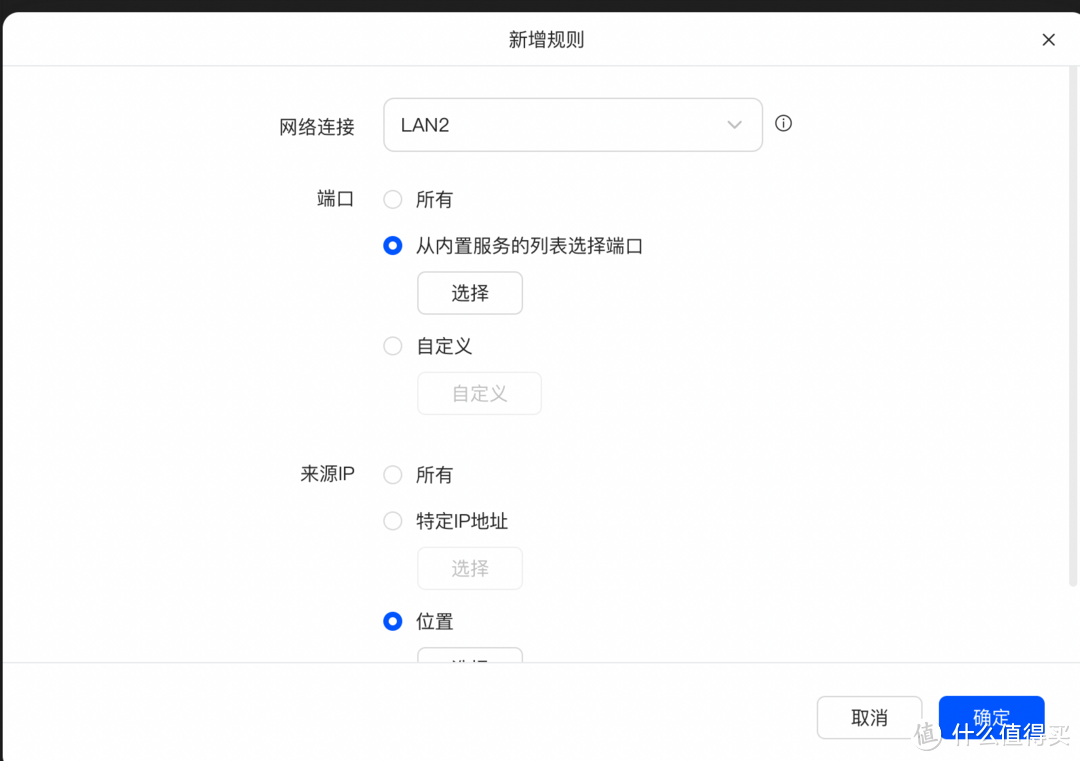The width and height of the screenshot is (1080, 761).
Task: Confirm the rule with the 确定 button
Action: [x=991, y=716]
